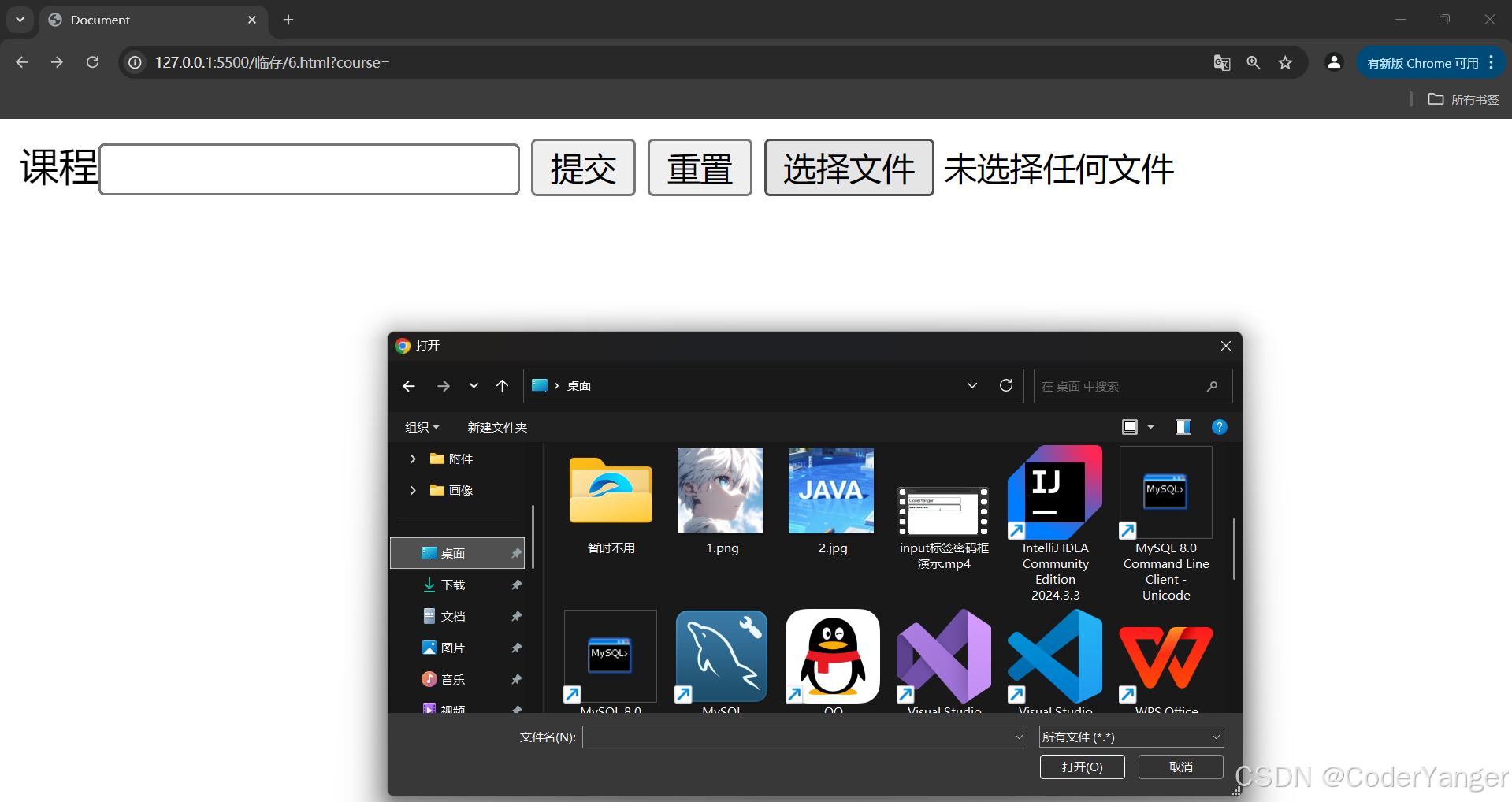Open the 所有文件 (*.*) file type dropdown
Screen dimensions: 1512x802
coord(1131,737)
